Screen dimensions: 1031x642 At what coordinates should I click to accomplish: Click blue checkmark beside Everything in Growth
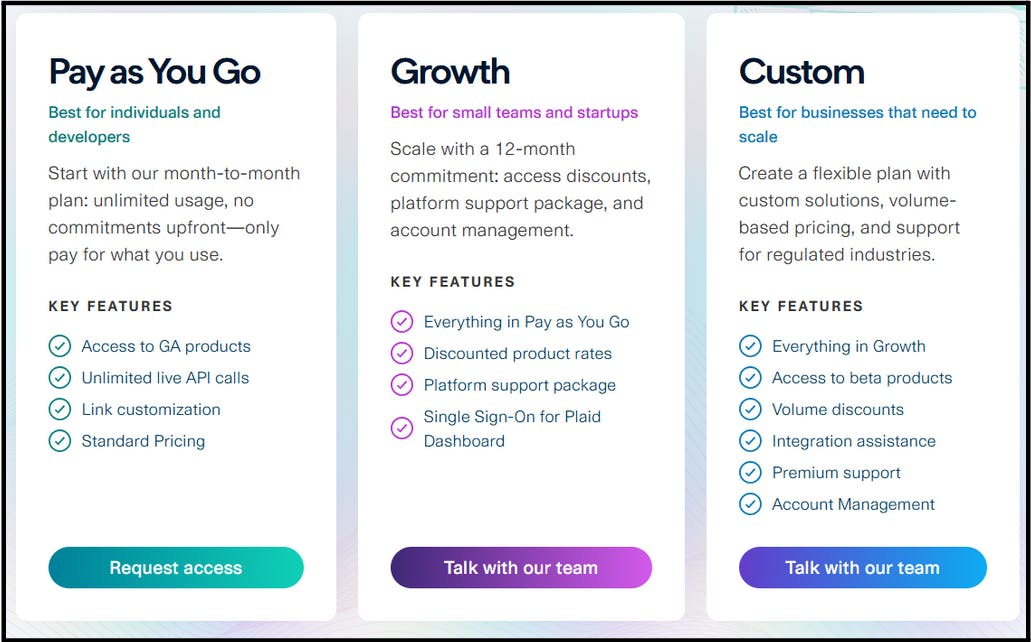coord(750,346)
